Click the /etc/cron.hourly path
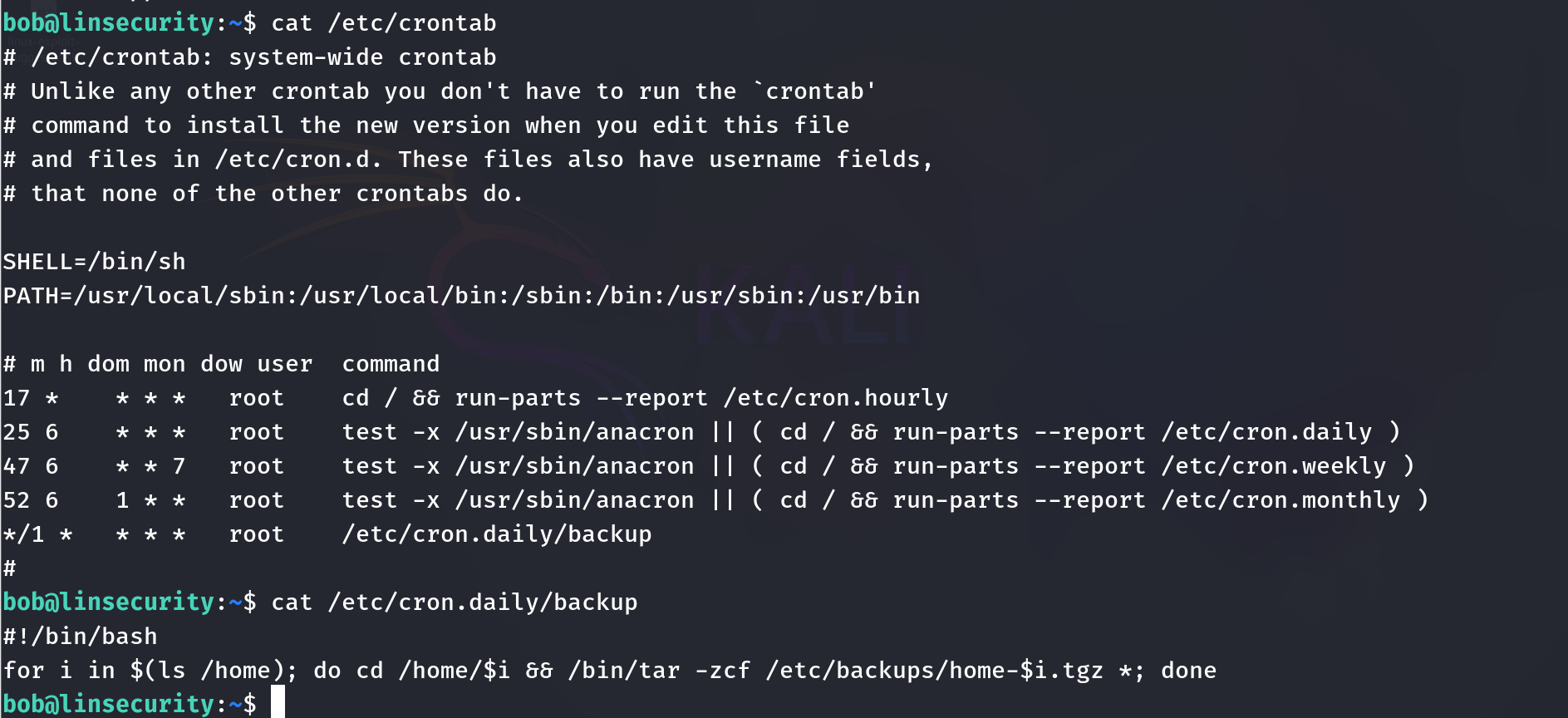1568x718 pixels. pos(835,398)
